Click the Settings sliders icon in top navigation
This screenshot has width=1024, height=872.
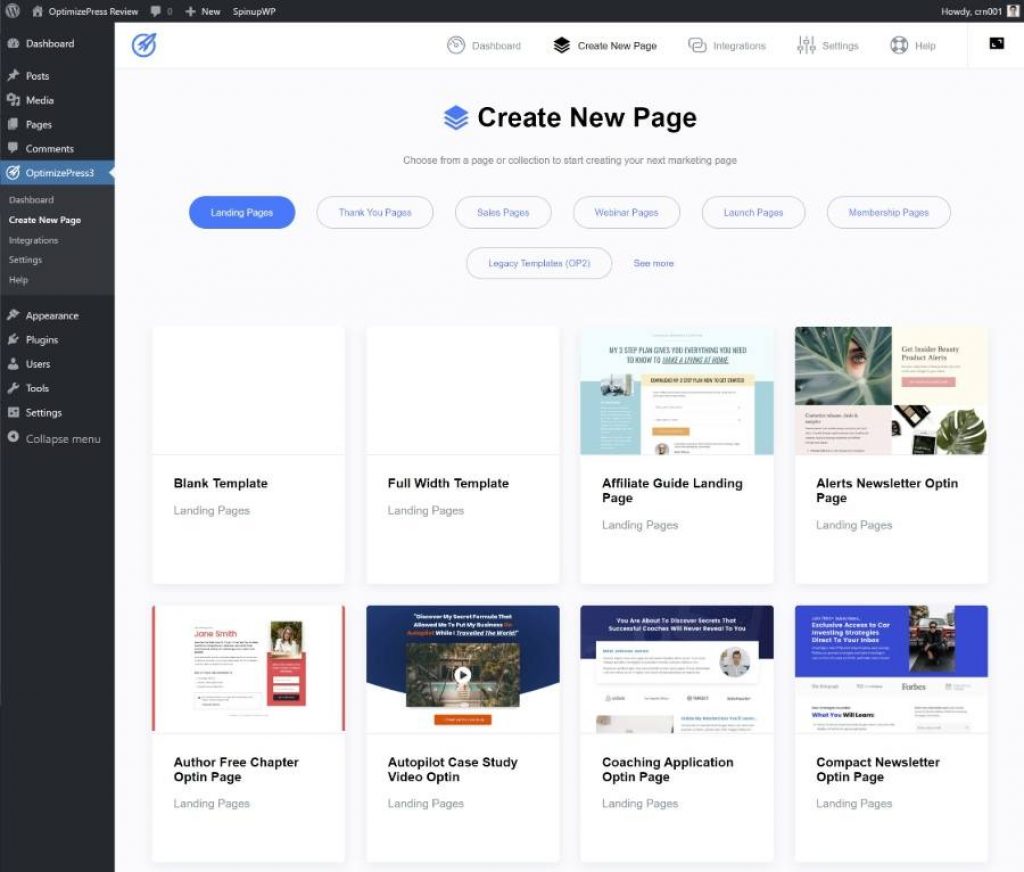(x=806, y=45)
